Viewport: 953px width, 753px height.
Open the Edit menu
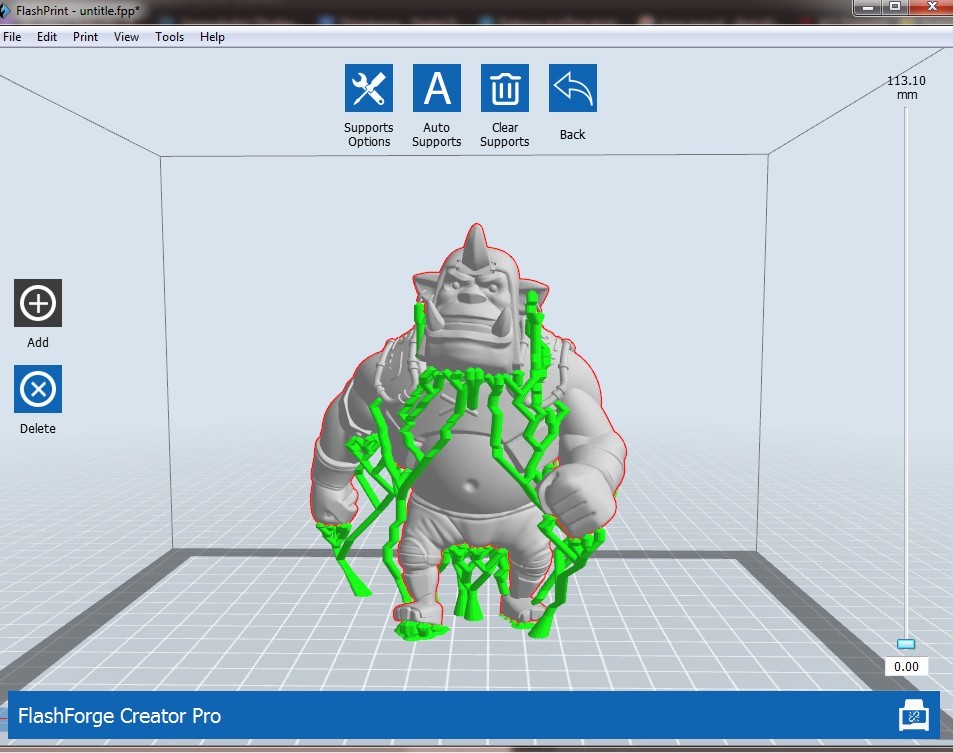click(47, 37)
